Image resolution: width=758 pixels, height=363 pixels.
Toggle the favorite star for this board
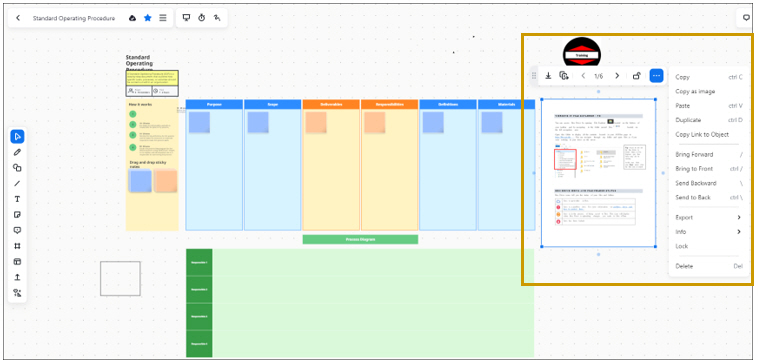148,18
